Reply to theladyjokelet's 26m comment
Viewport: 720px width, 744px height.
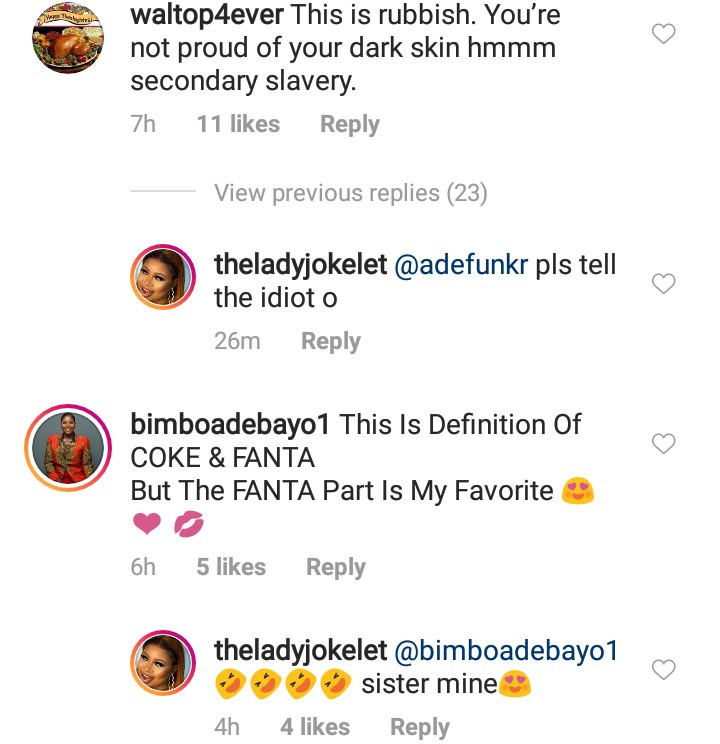pyautogui.click(x=330, y=341)
